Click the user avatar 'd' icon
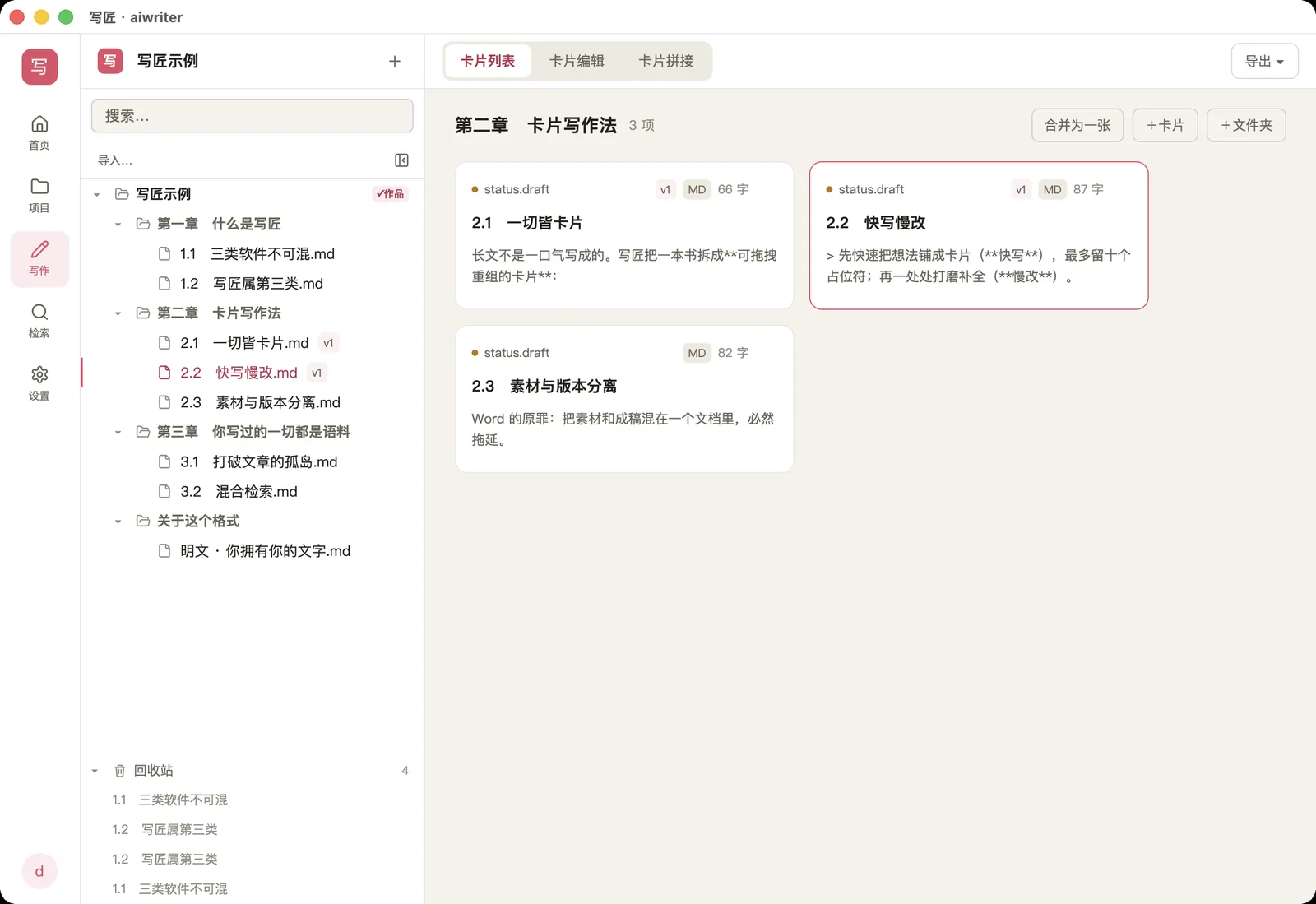The height and width of the screenshot is (904, 1316). (x=39, y=871)
